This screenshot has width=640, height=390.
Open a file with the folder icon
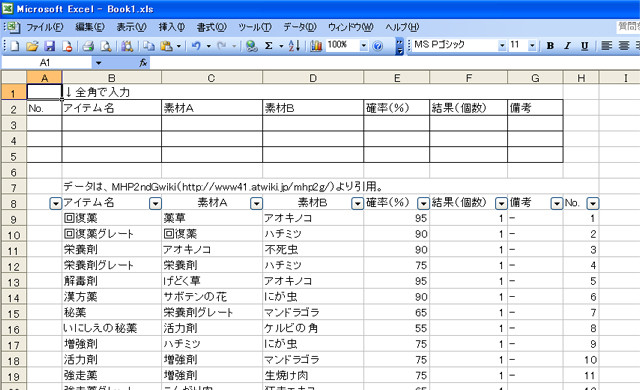point(32,46)
